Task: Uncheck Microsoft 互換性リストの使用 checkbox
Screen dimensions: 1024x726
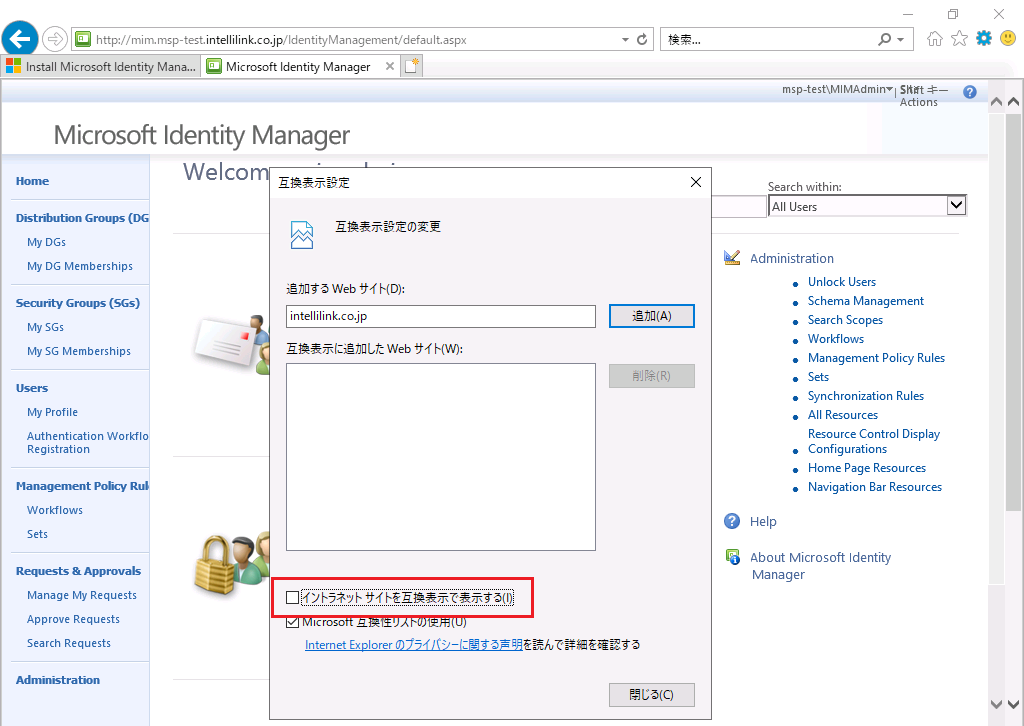Action: (x=293, y=622)
